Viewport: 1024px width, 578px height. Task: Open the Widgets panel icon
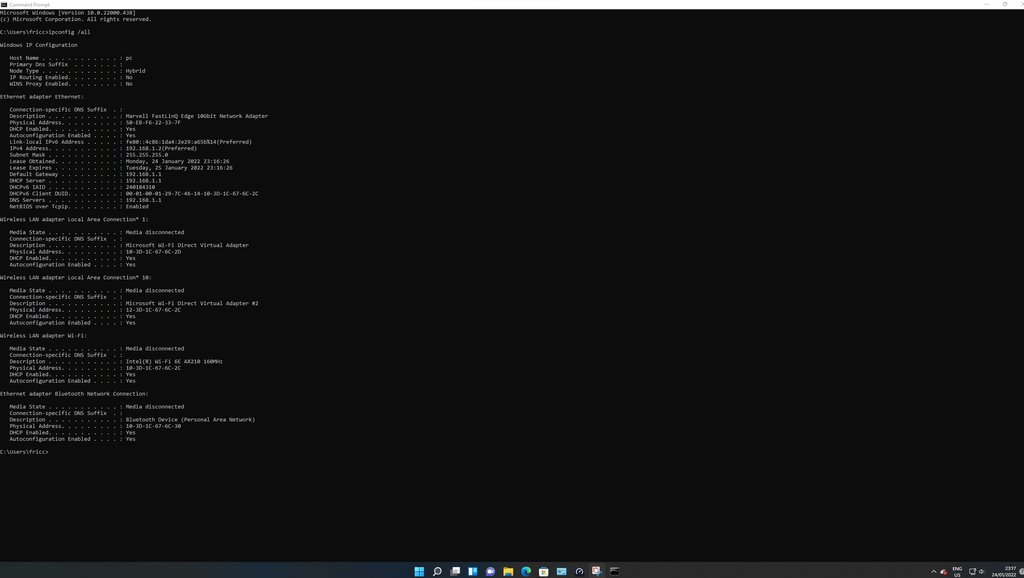[473, 571]
